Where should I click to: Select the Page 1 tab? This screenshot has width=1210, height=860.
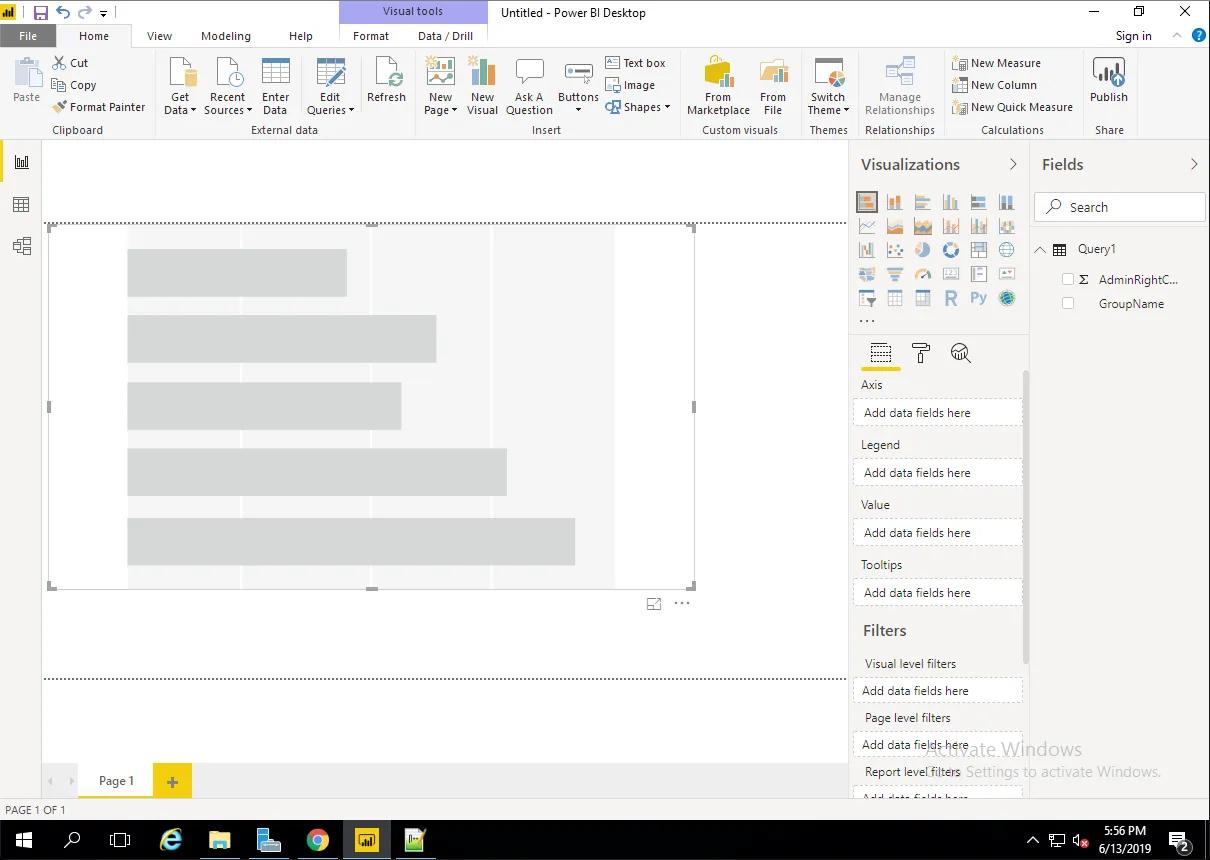[116, 781]
